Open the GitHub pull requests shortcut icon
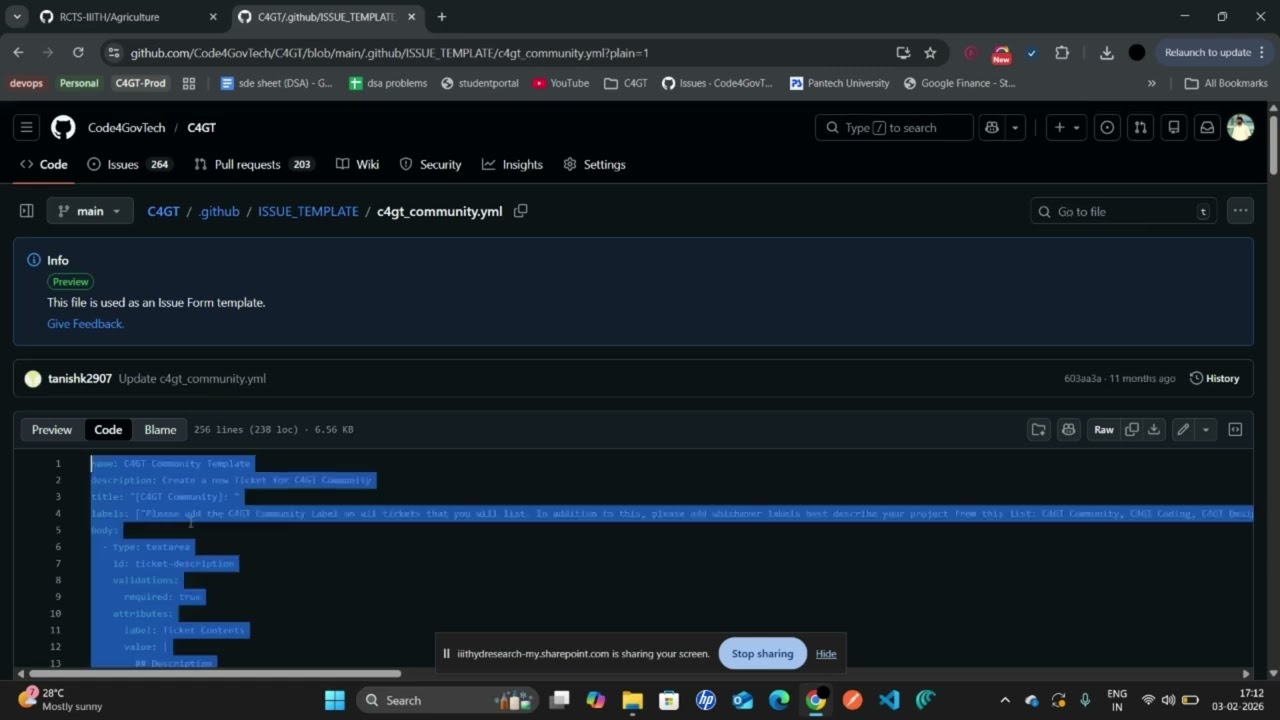Viewport: 1280px width, 720px height. coord(1140,127)
